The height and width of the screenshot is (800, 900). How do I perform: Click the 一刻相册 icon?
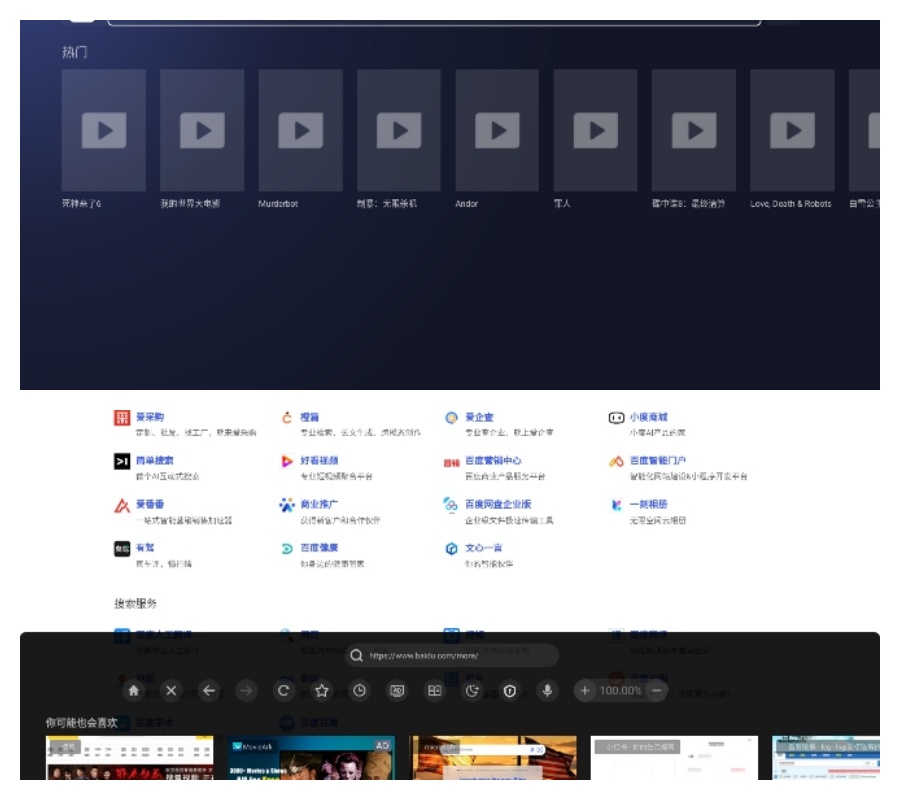pyautogui.click(x=616, y=505)
